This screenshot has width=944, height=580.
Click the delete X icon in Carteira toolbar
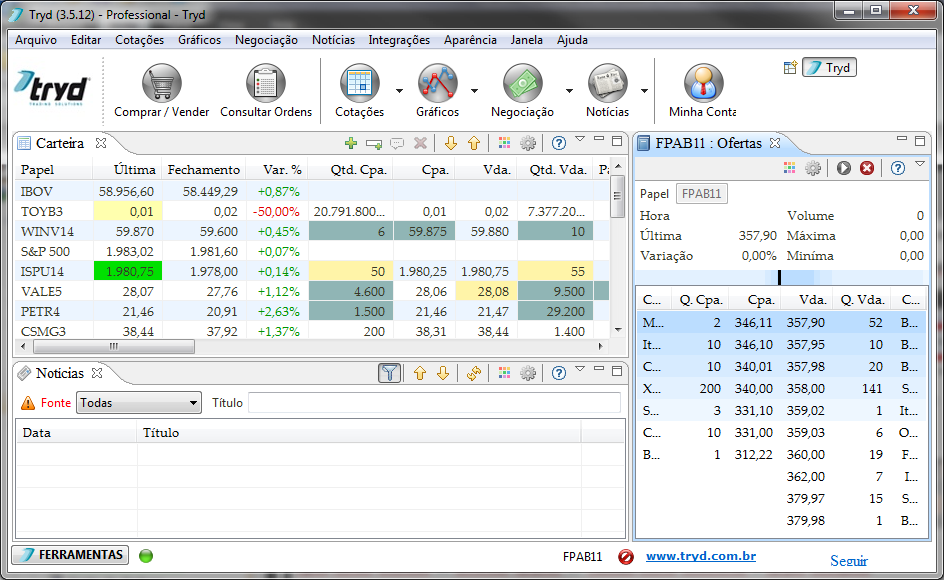(x=420, y=143)
